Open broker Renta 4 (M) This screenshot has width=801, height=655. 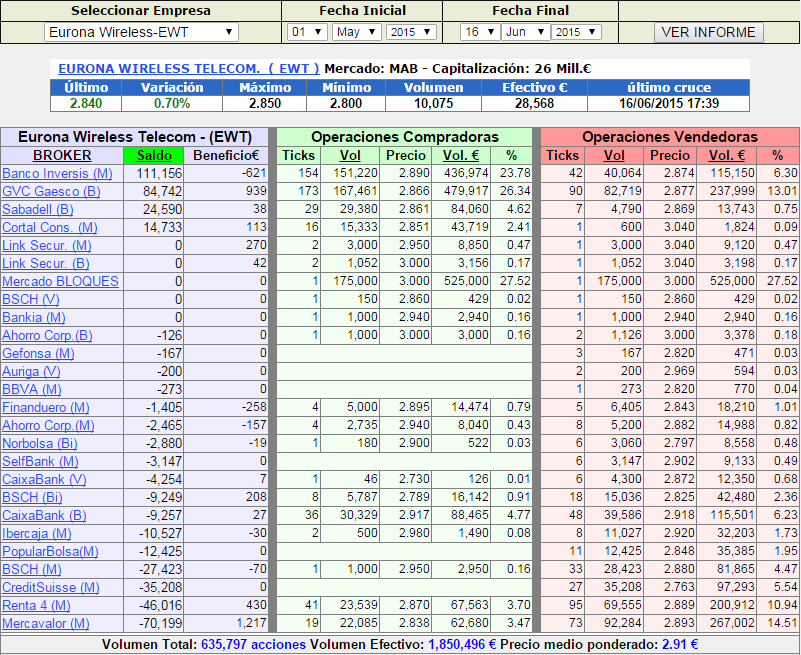click(36, 605)
